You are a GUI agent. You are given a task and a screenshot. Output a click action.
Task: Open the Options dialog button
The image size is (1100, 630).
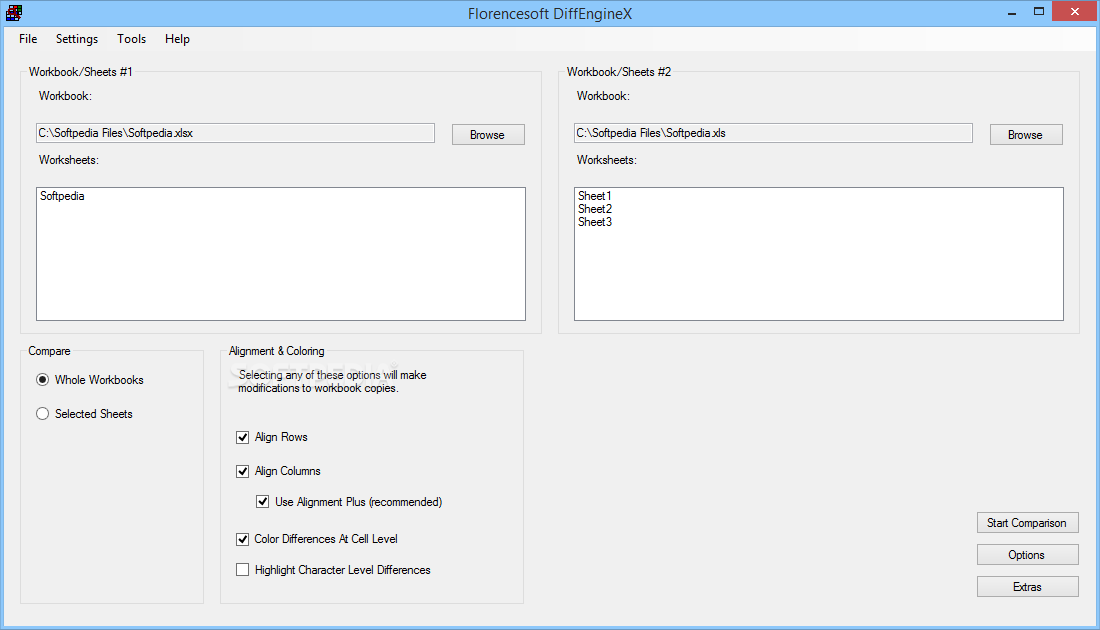tap(1028, 555)
